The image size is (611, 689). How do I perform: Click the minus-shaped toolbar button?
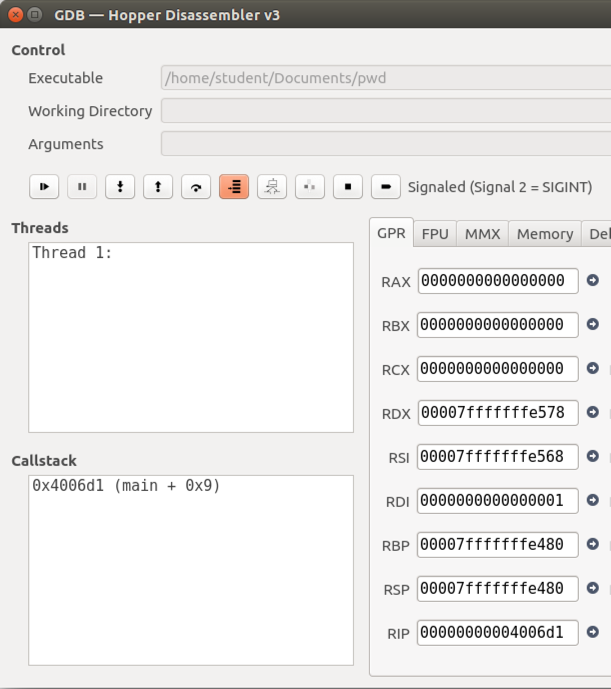[386, 187]
